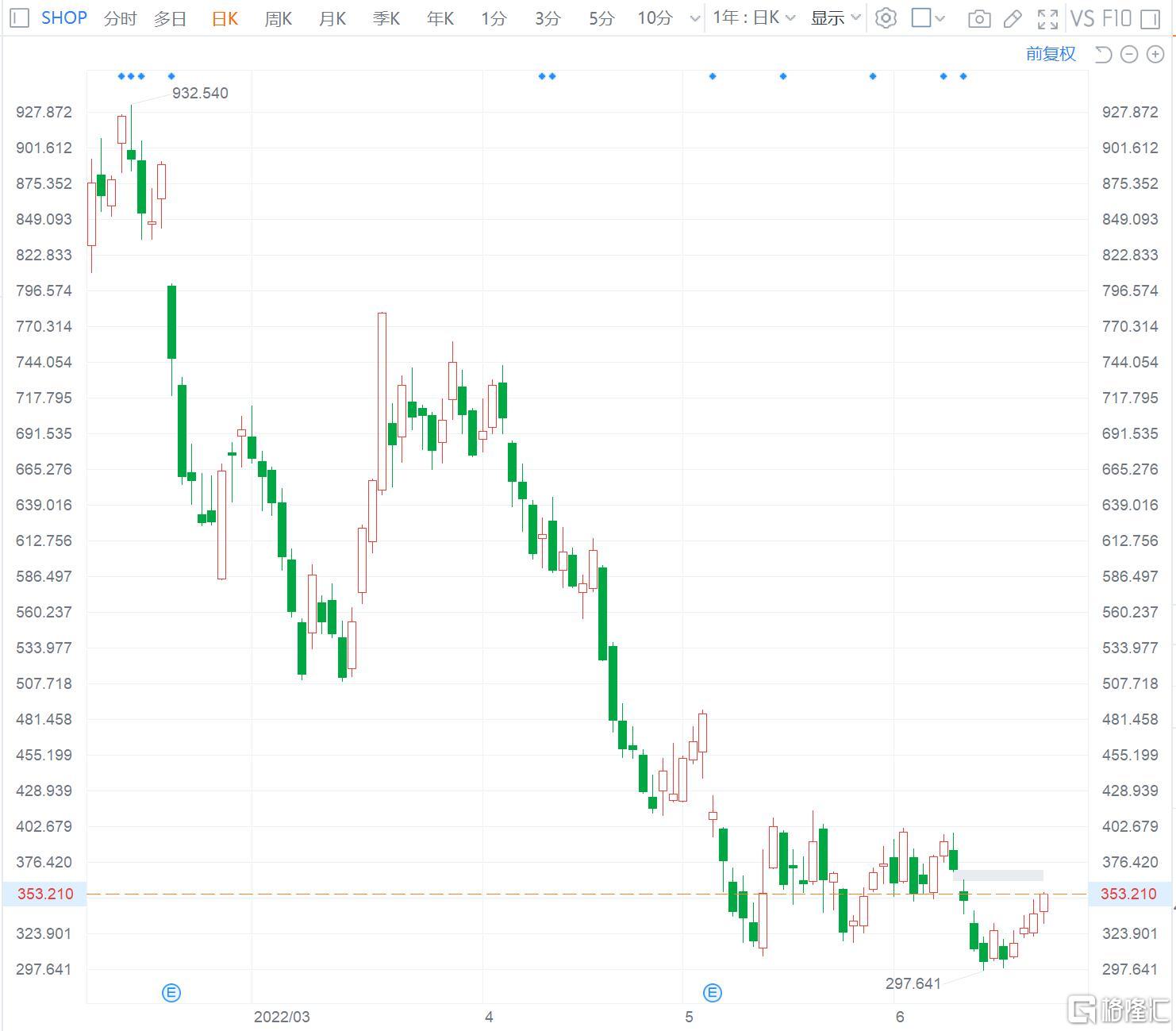Open the 1年:日K range dropdown
1176x1031 pixels.
(x=753, y=18)
